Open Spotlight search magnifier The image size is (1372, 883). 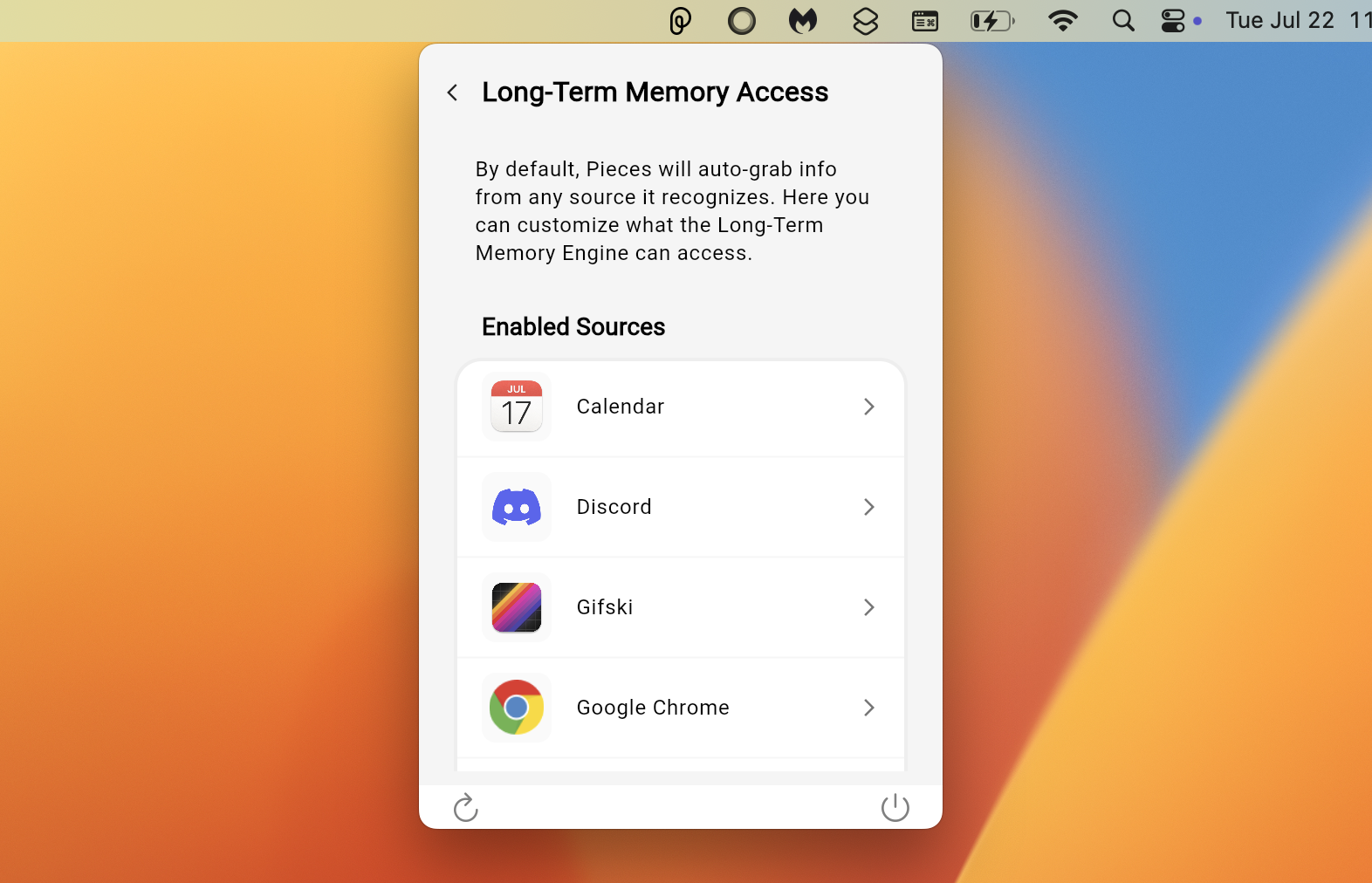(1123, 21)
